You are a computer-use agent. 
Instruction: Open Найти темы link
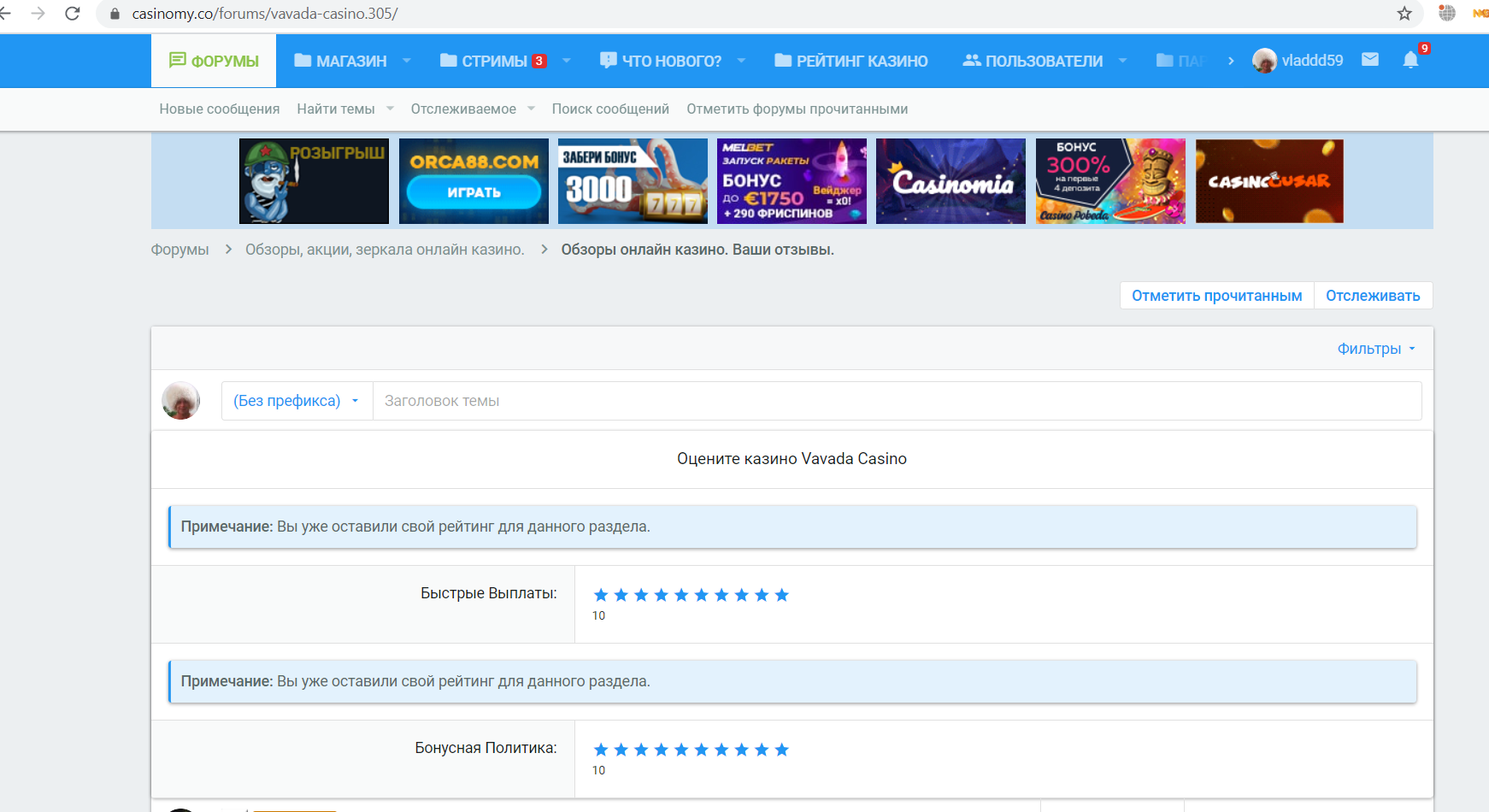point(336,109)
